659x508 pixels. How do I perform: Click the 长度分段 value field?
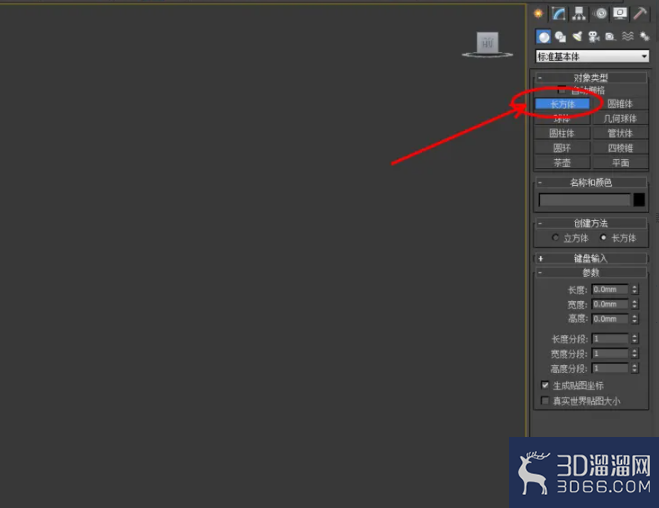point(610,339)
